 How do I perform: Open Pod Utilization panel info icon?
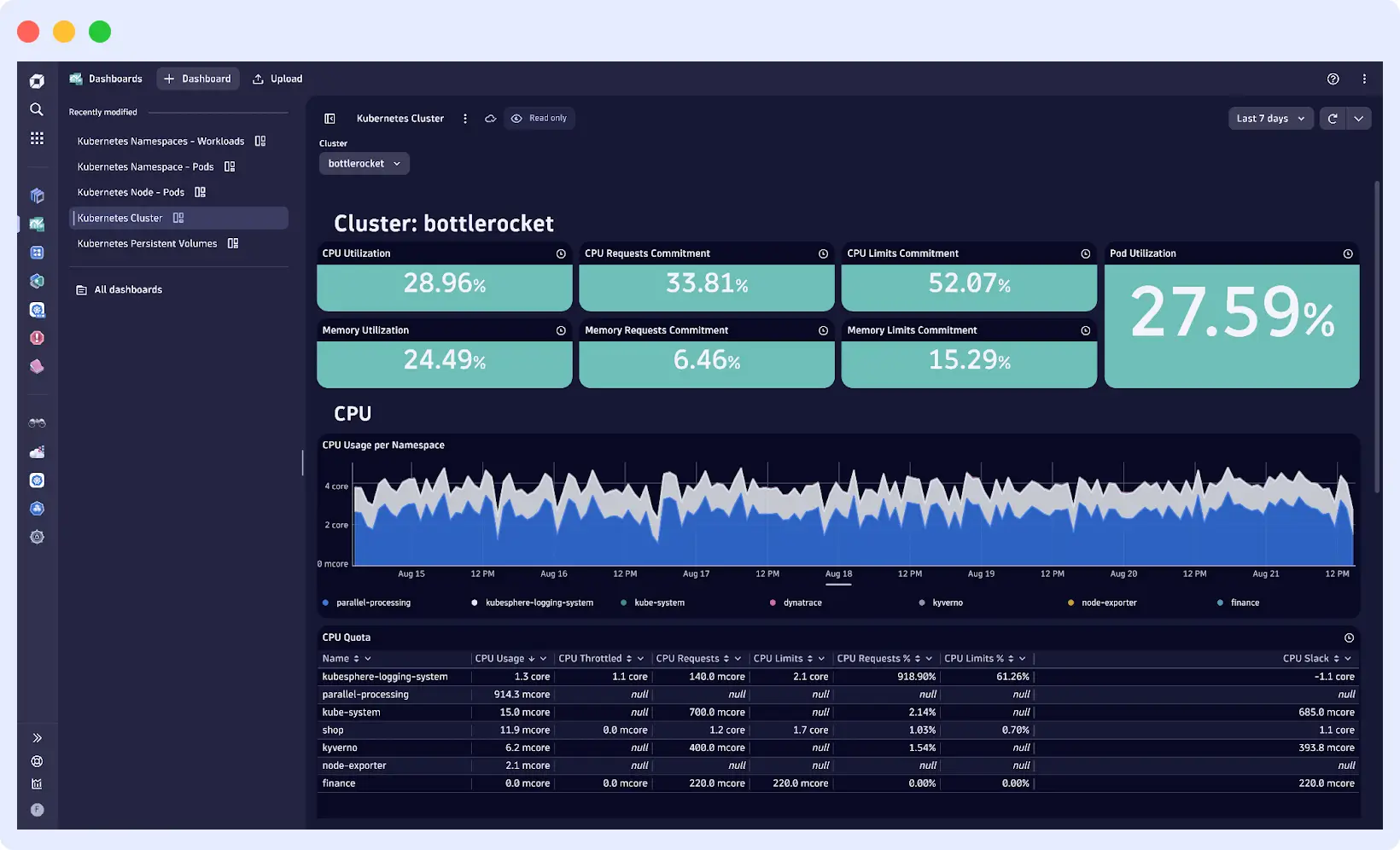point(1349,253)
